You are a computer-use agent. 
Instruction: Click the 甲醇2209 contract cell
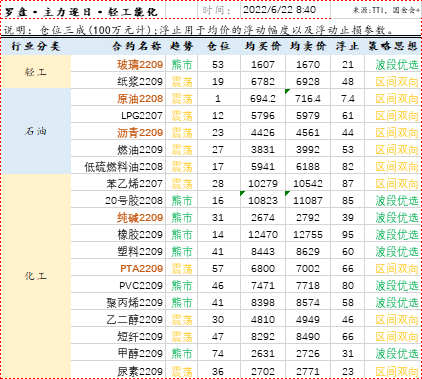point(118,353)
